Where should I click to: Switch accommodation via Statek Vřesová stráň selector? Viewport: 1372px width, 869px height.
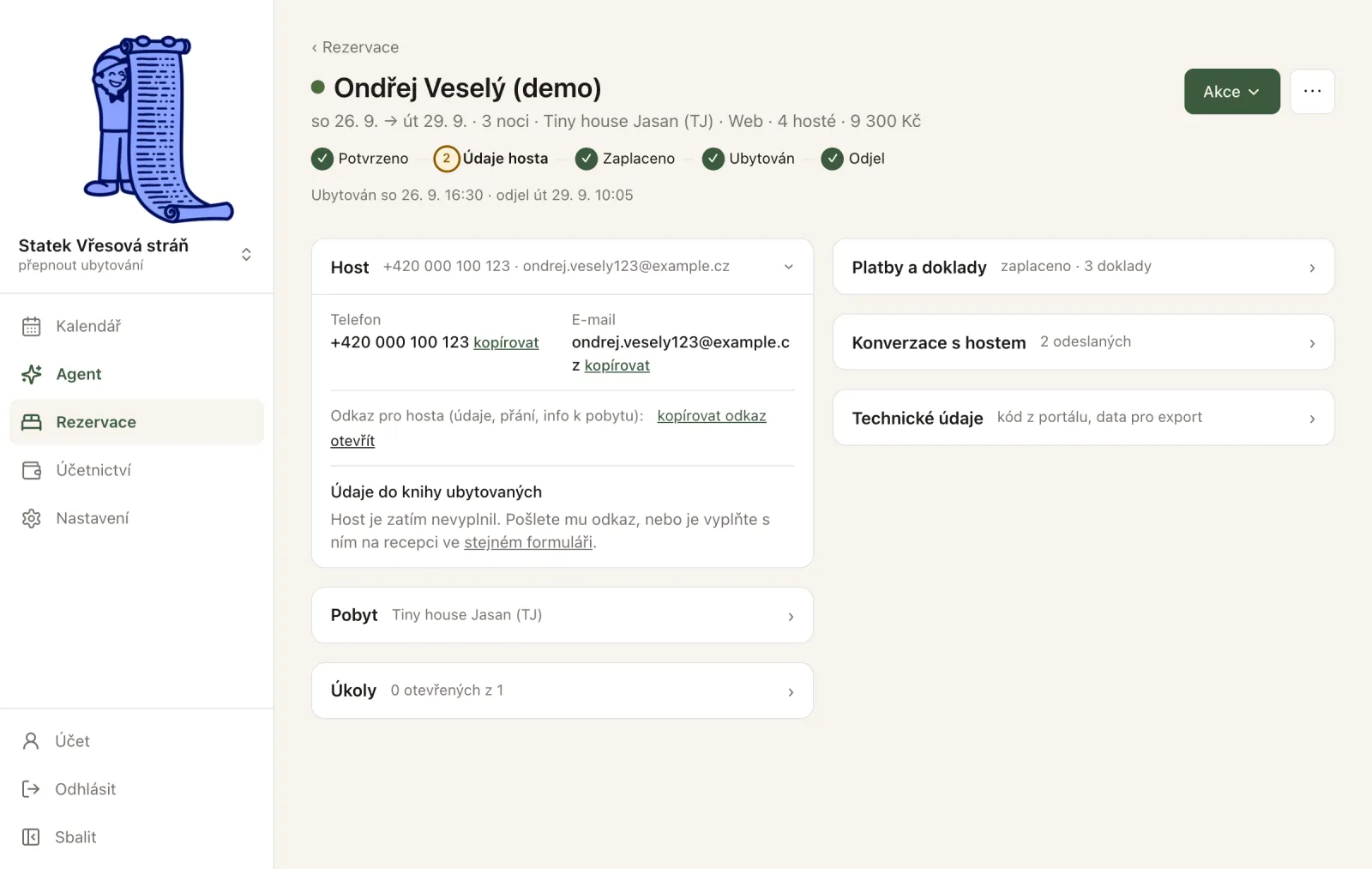[136, 254]
